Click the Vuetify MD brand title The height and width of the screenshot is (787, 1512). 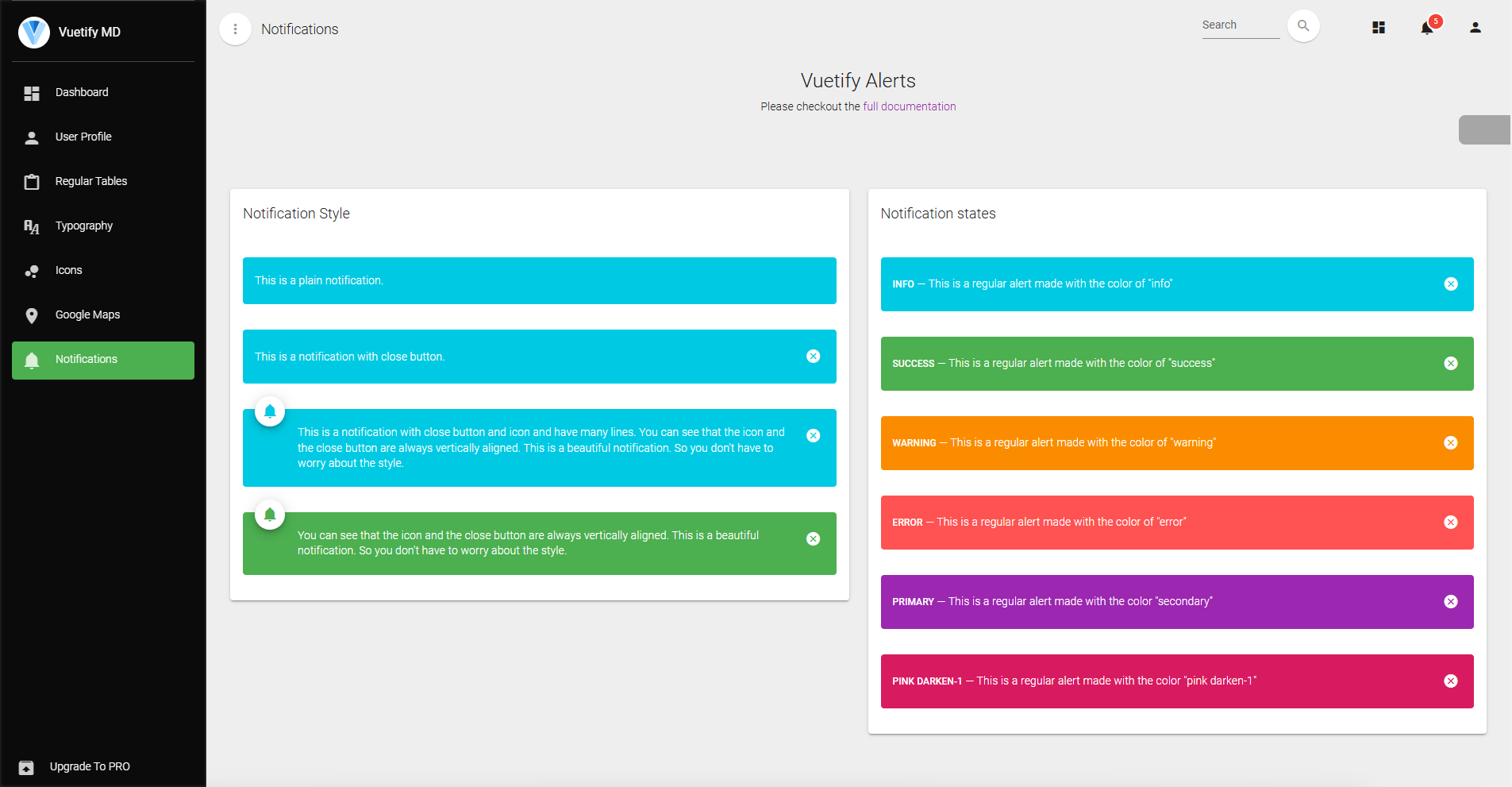point(90,33)
